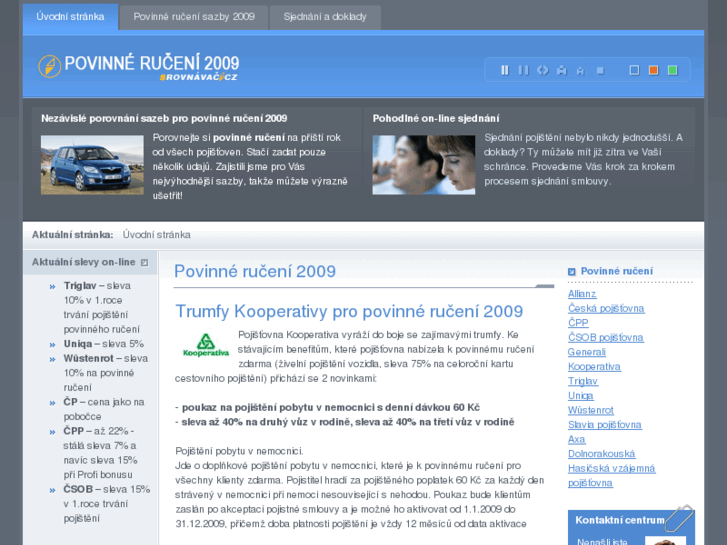Choose the fluid width layout icon
727x545 pixels.
pos(542,70)
